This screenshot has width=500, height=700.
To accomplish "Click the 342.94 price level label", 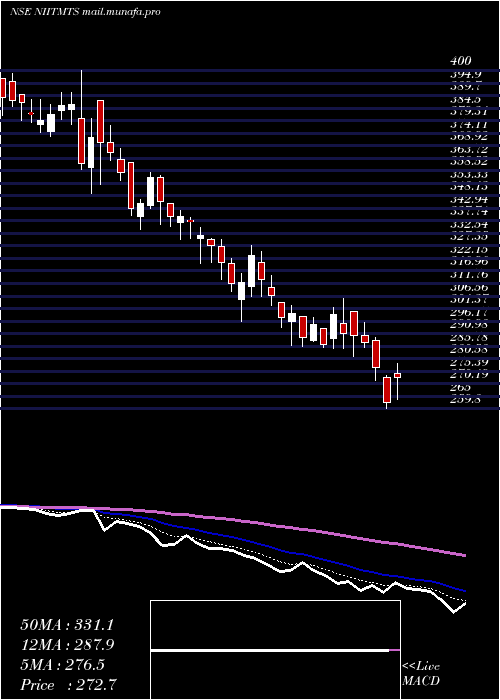I will [468, 199].
